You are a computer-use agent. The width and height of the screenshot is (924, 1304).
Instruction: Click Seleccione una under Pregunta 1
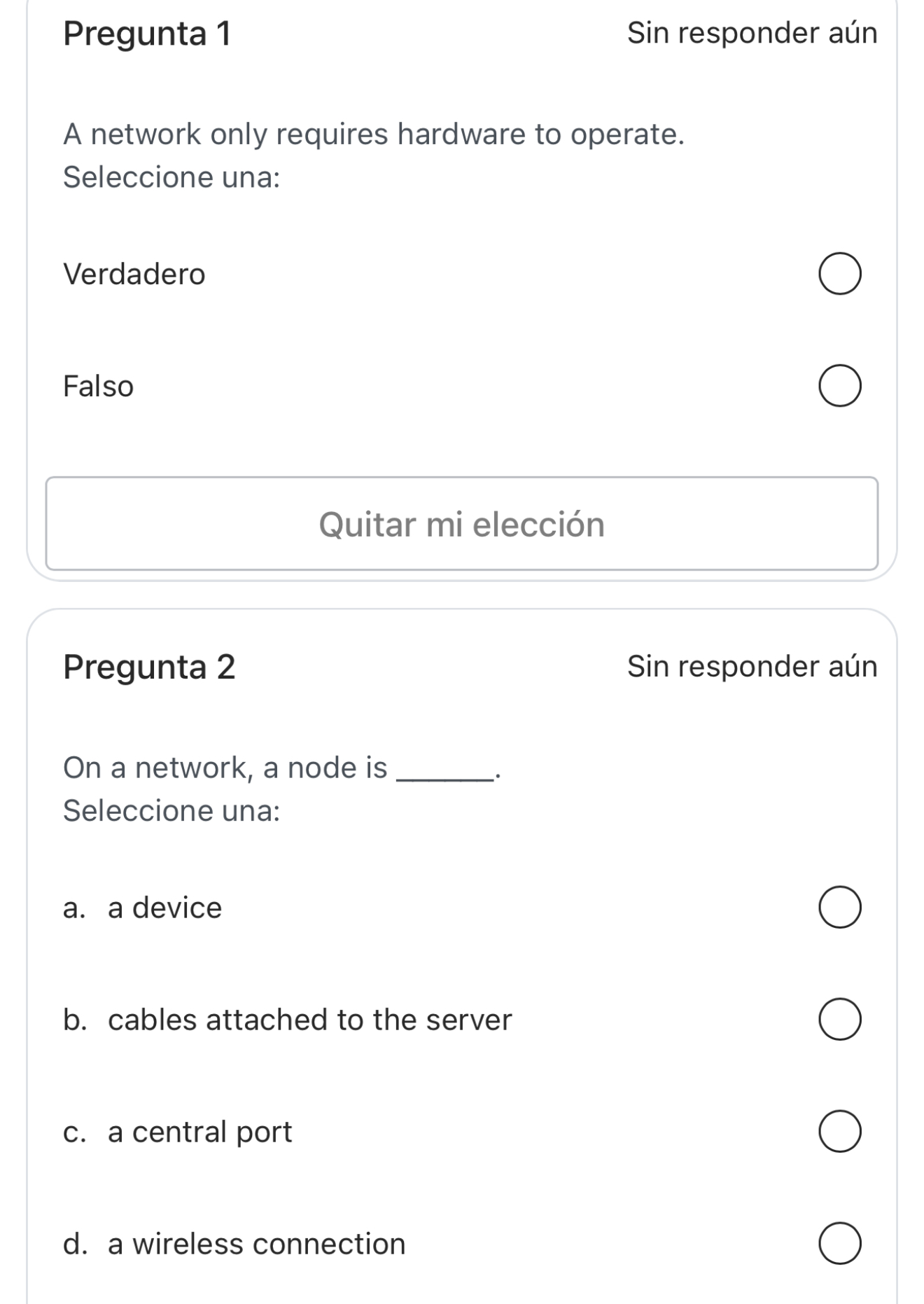(x=172, y=177)
